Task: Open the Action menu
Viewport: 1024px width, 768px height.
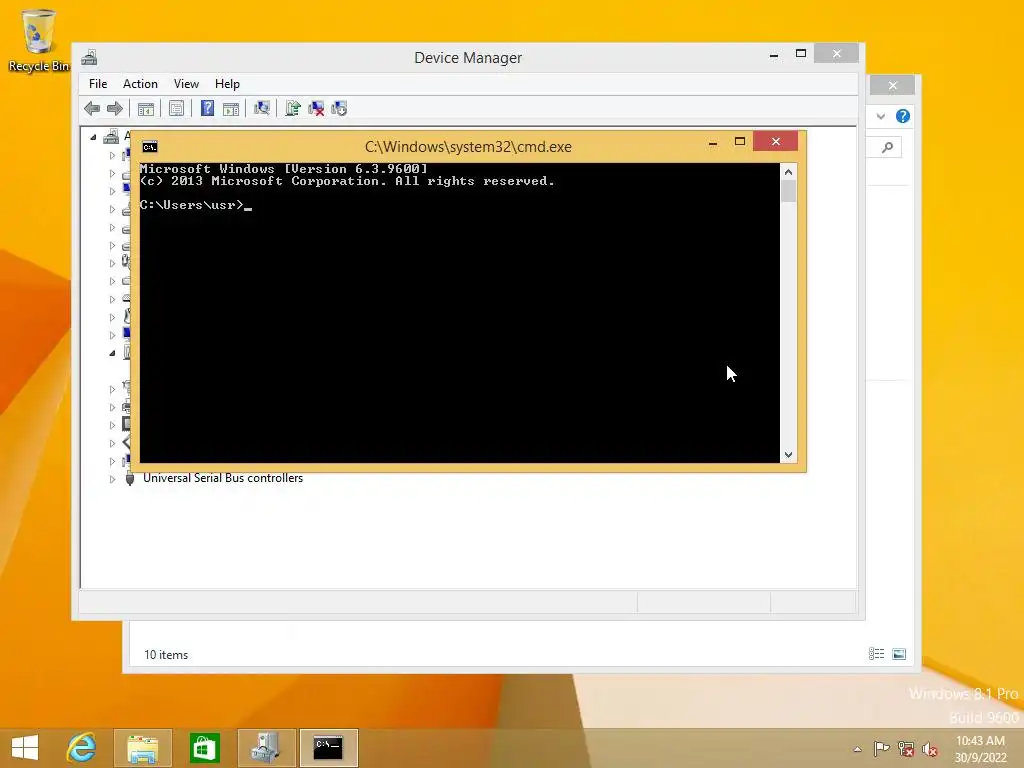Action: point(140,84)
